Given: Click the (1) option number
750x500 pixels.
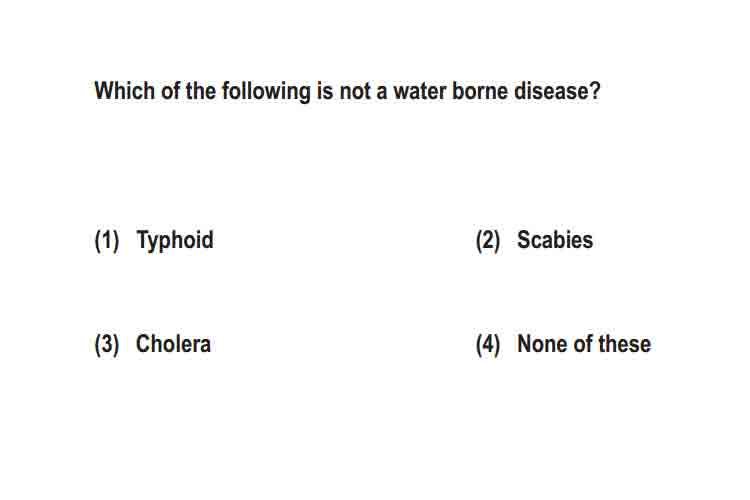Looking at the screenshot, I should coord(107,240).
